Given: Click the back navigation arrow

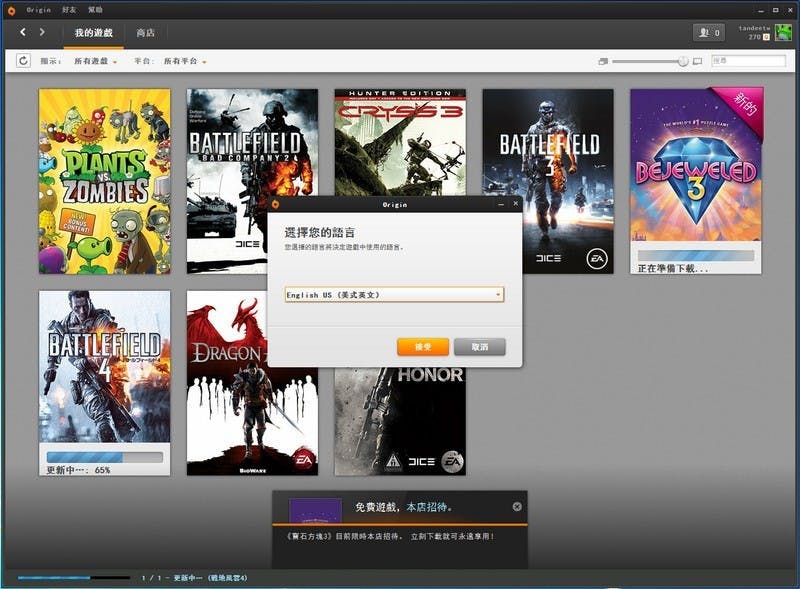Looking at the screenshot, I should [23, 33].
